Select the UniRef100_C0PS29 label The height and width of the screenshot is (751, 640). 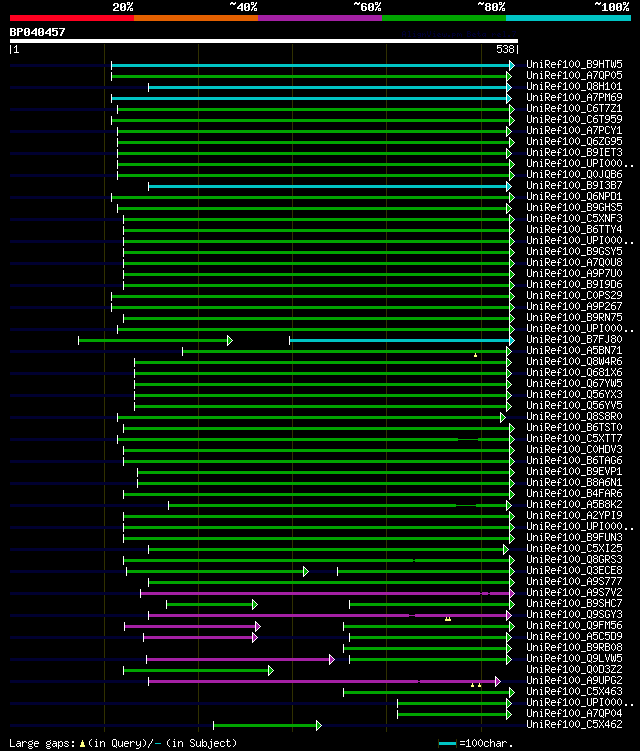[x=574, y=296]
